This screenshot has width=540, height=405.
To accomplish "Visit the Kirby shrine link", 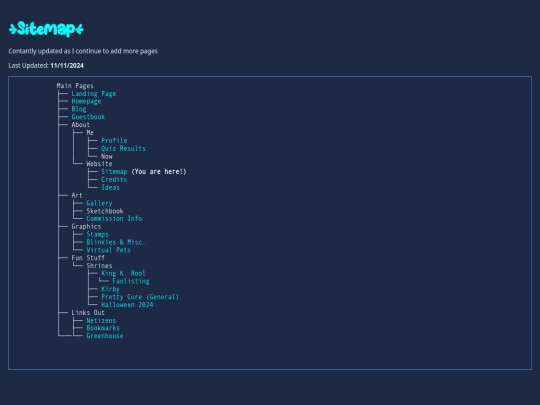I will coord(110,289).
